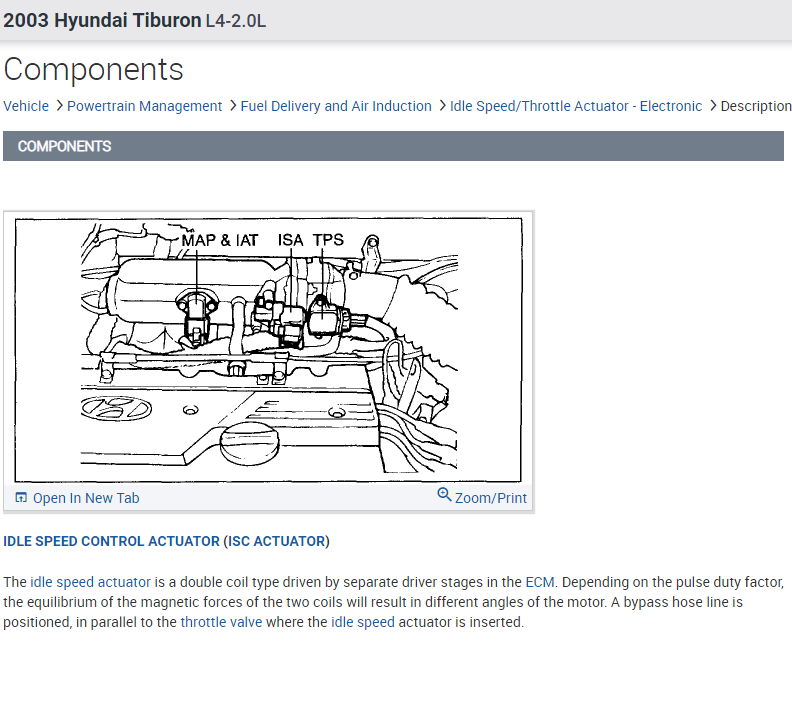This screenshot has width=792, height=721.
Task: Open the diagram in a new tab
Action: 86,498
